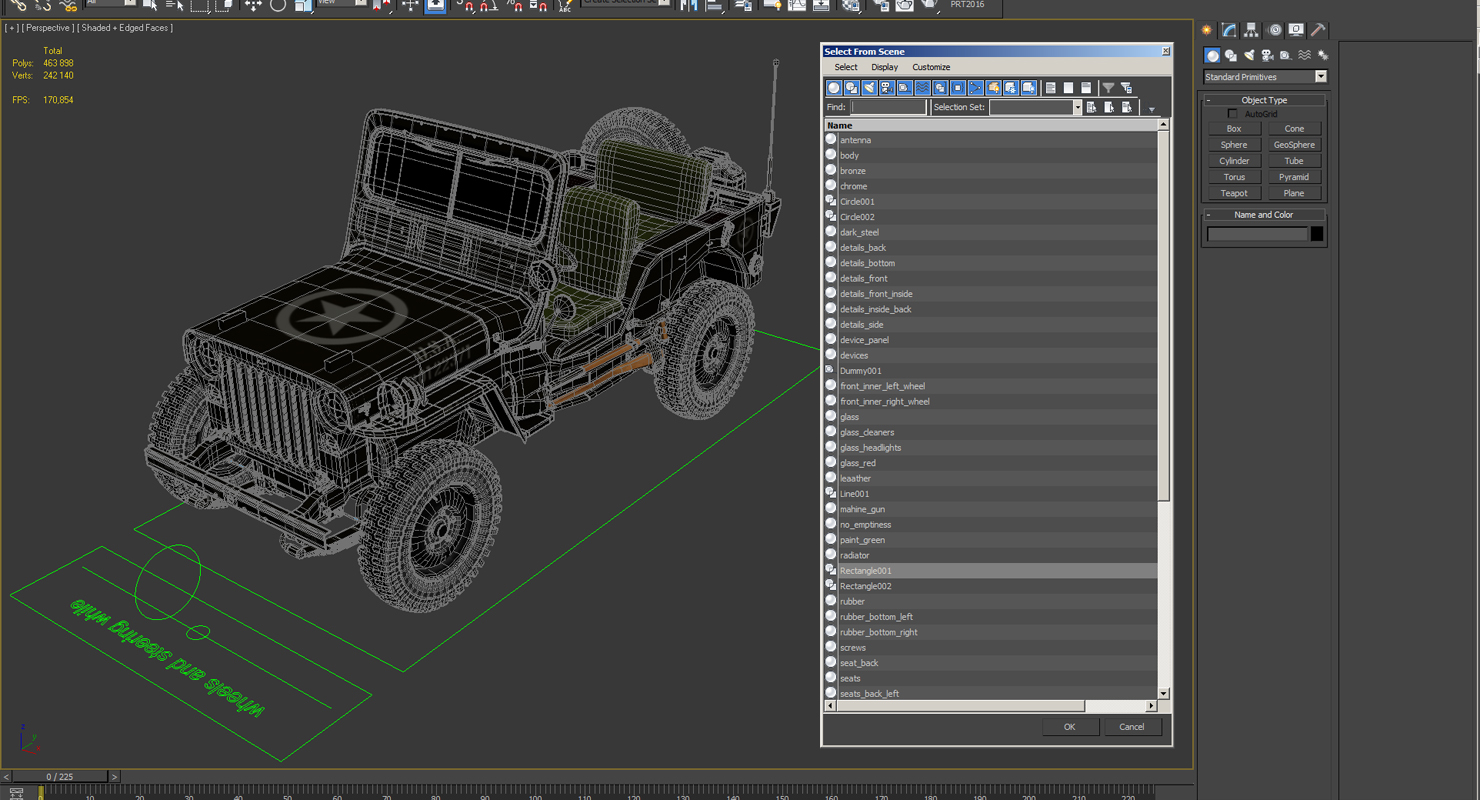Image resolution: width=1480 pixels, height=800 pixels.
Task: Select the Dummy001 row in the list
Action: 990,371
